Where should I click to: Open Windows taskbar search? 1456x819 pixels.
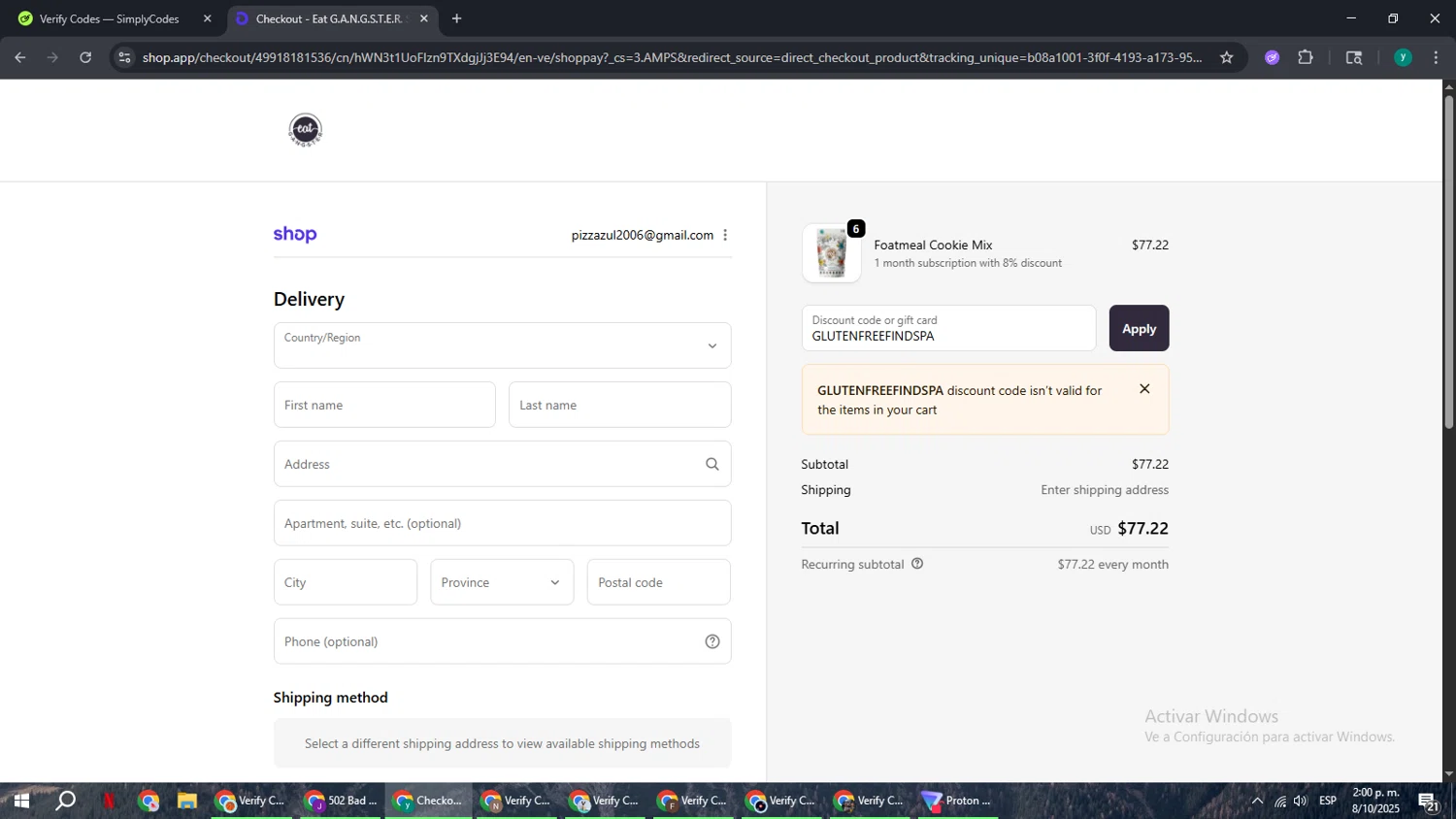click(65, 801)
